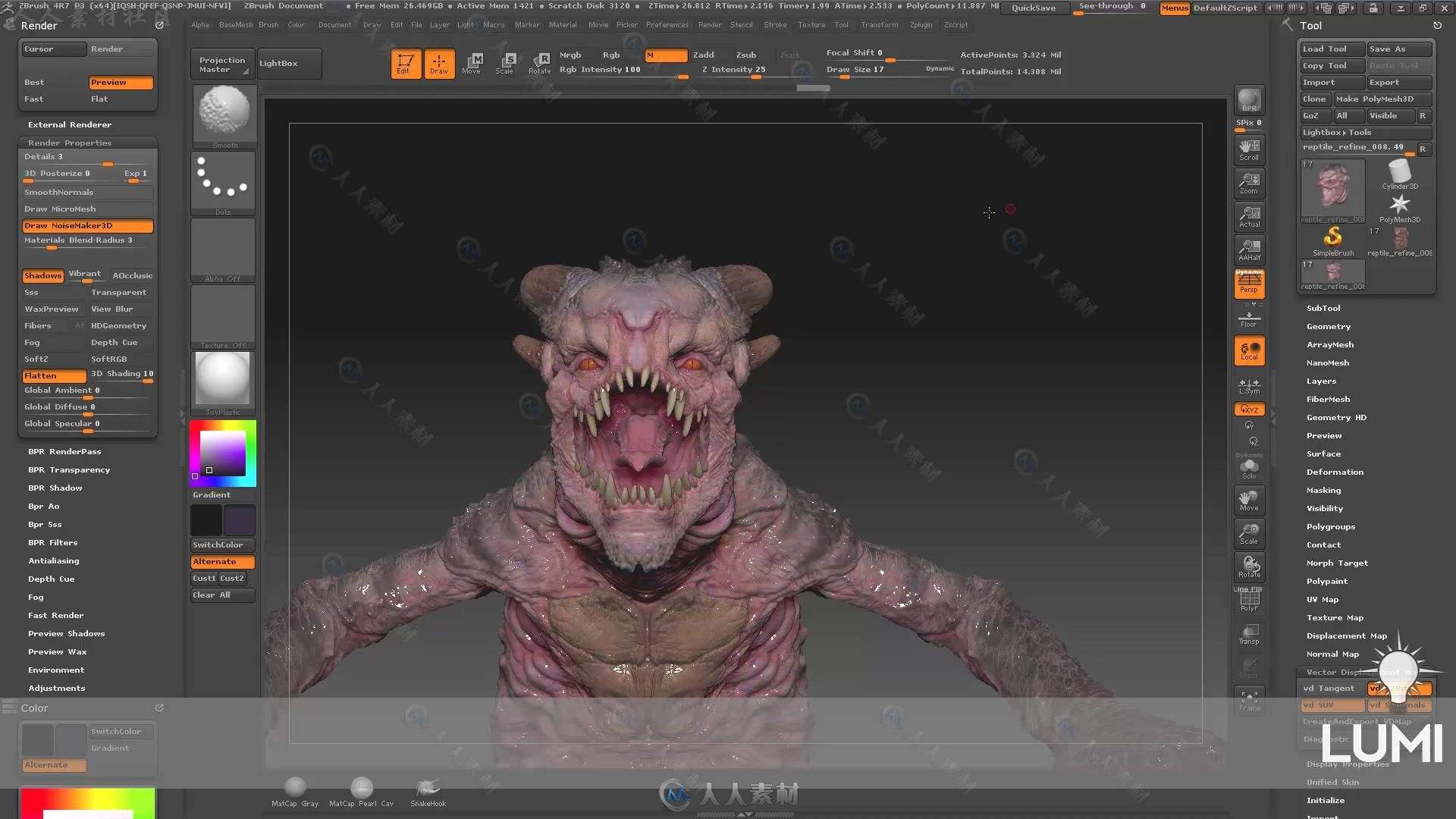Expand the SubTool section

[x=1323, y=309]
